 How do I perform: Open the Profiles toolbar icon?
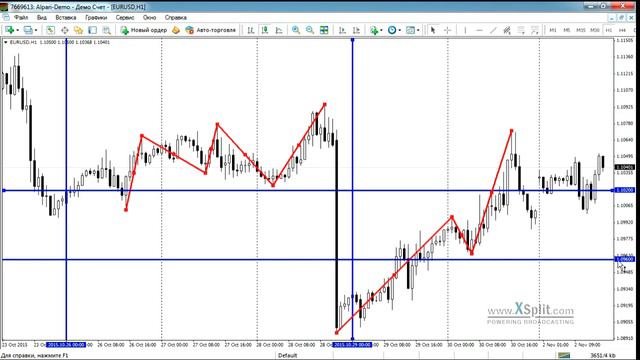tap(28, 30)
